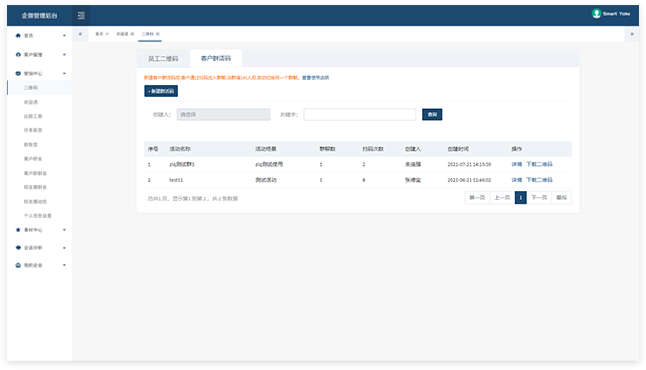Open 朋友圈动态 in the sidebar
The height and width of the screenshot is (370, 646).
point(35,201)
